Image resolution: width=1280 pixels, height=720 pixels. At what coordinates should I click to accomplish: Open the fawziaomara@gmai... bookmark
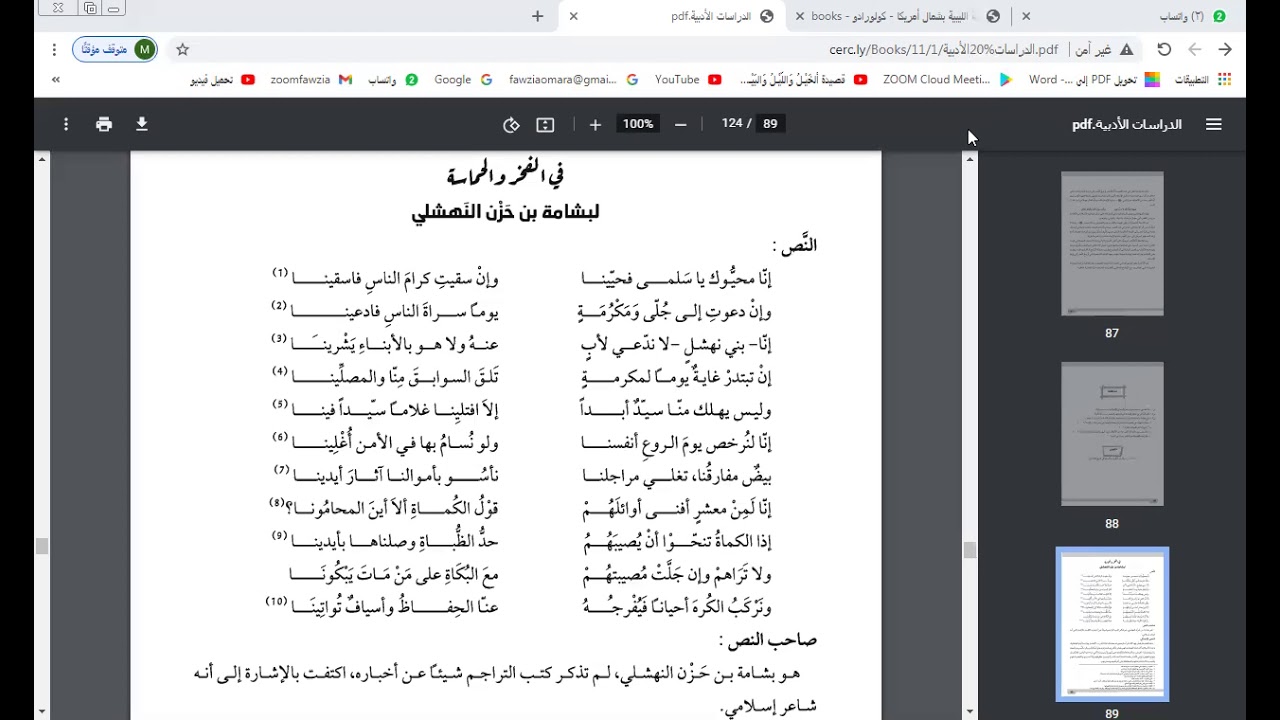[x=574, y=80]
